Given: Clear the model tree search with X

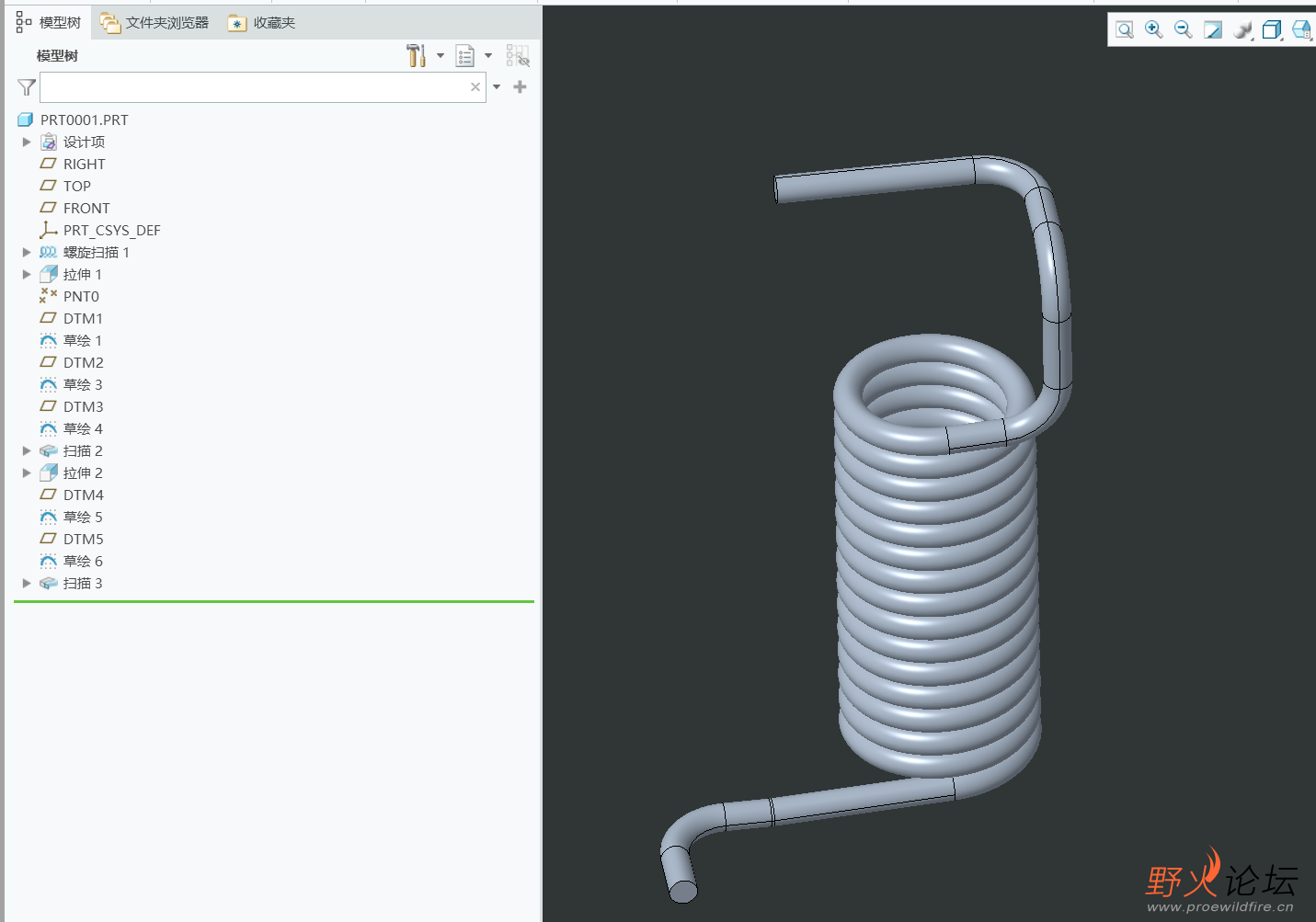Looking at the screenshot, I should 475,87.
